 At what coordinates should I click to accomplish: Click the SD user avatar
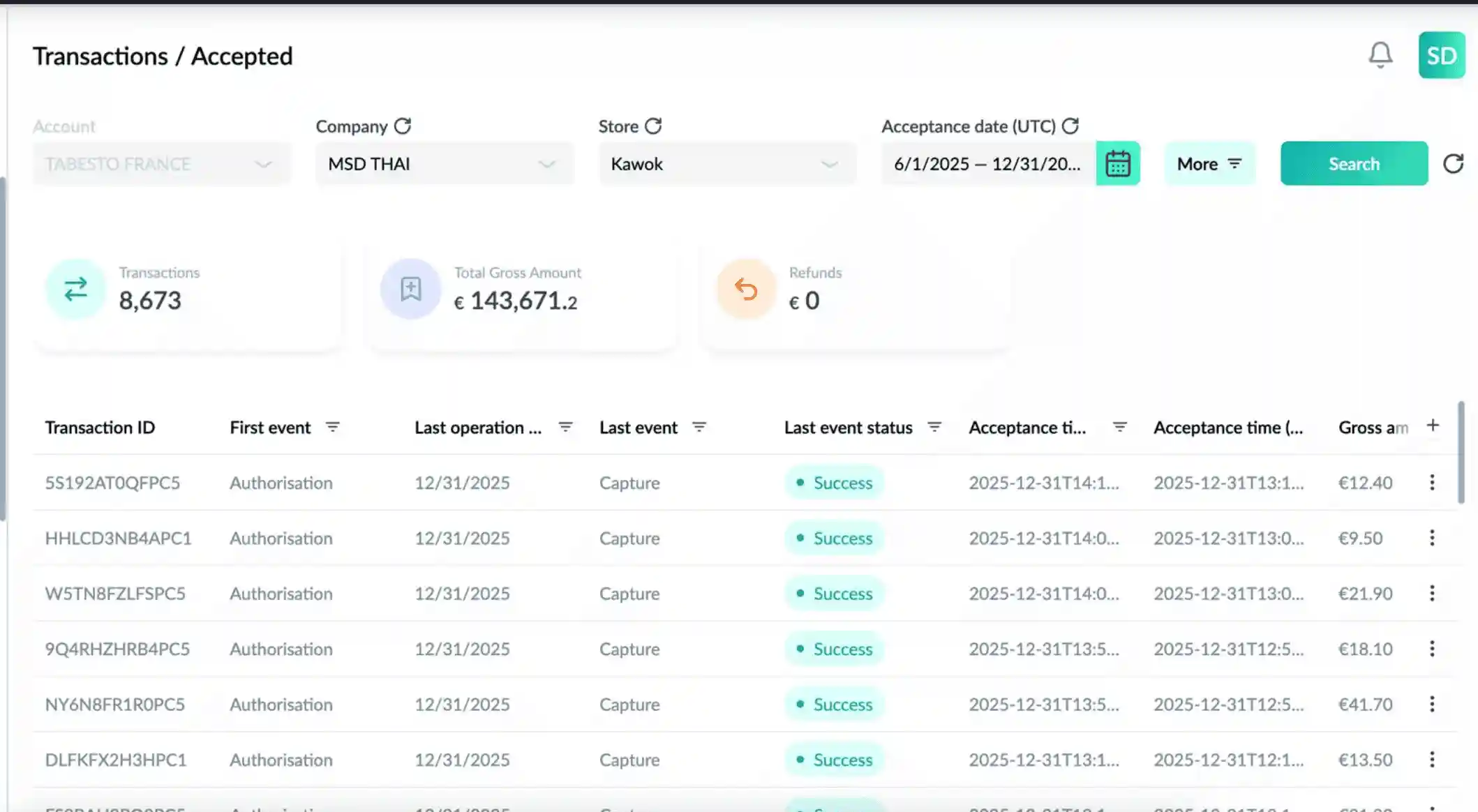pos(1441,55)
